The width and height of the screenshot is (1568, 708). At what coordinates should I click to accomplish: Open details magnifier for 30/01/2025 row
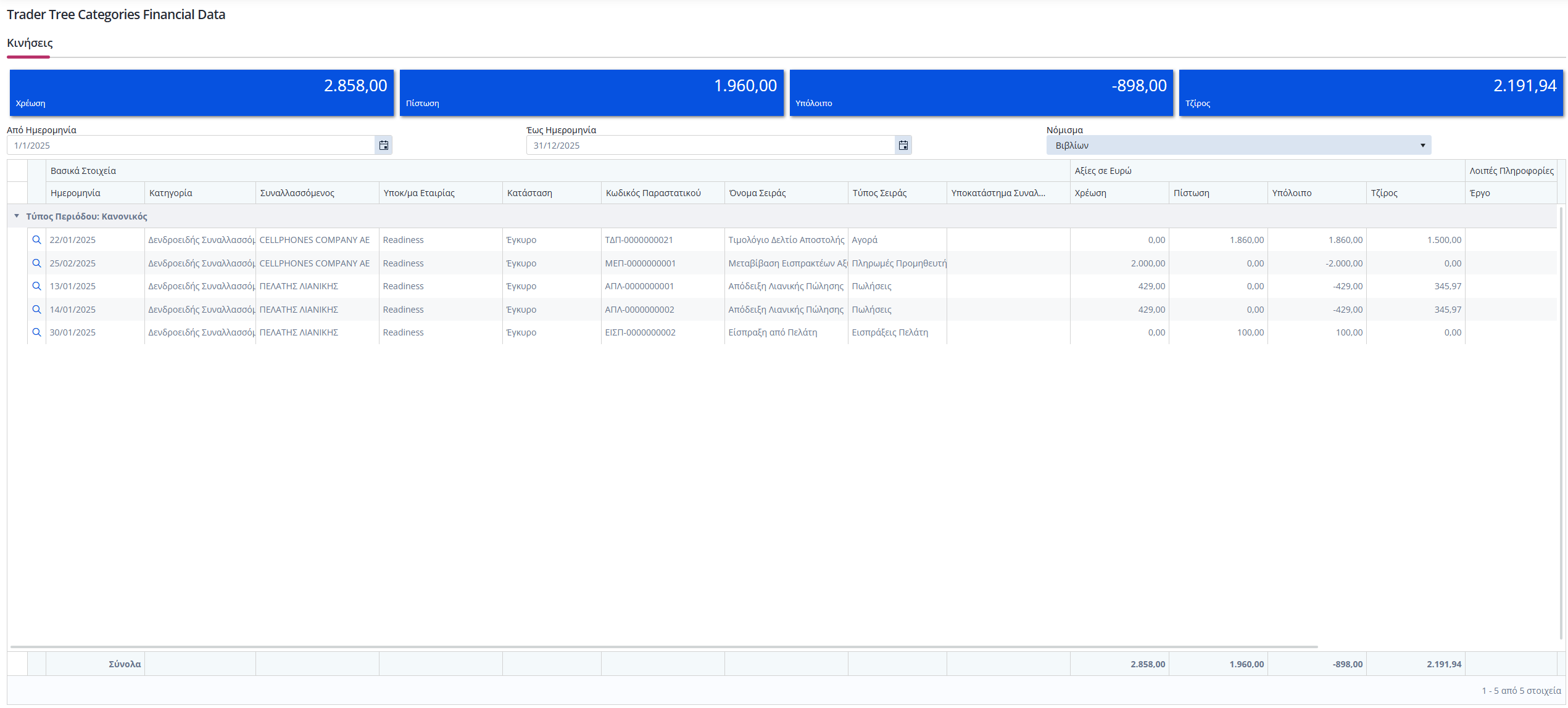pyautogui.click(x=36, y=332)
